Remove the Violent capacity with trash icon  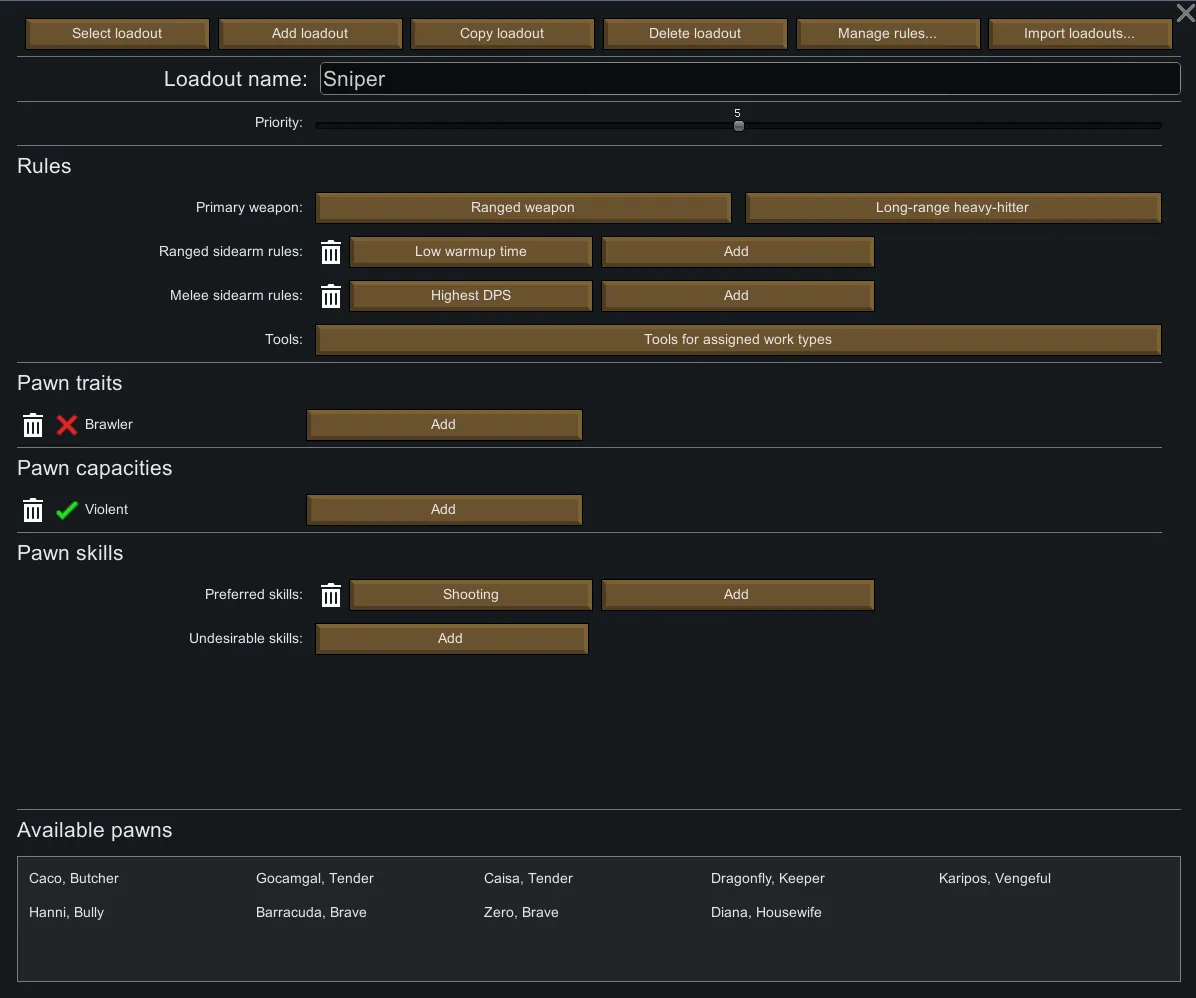coord(33,510)
